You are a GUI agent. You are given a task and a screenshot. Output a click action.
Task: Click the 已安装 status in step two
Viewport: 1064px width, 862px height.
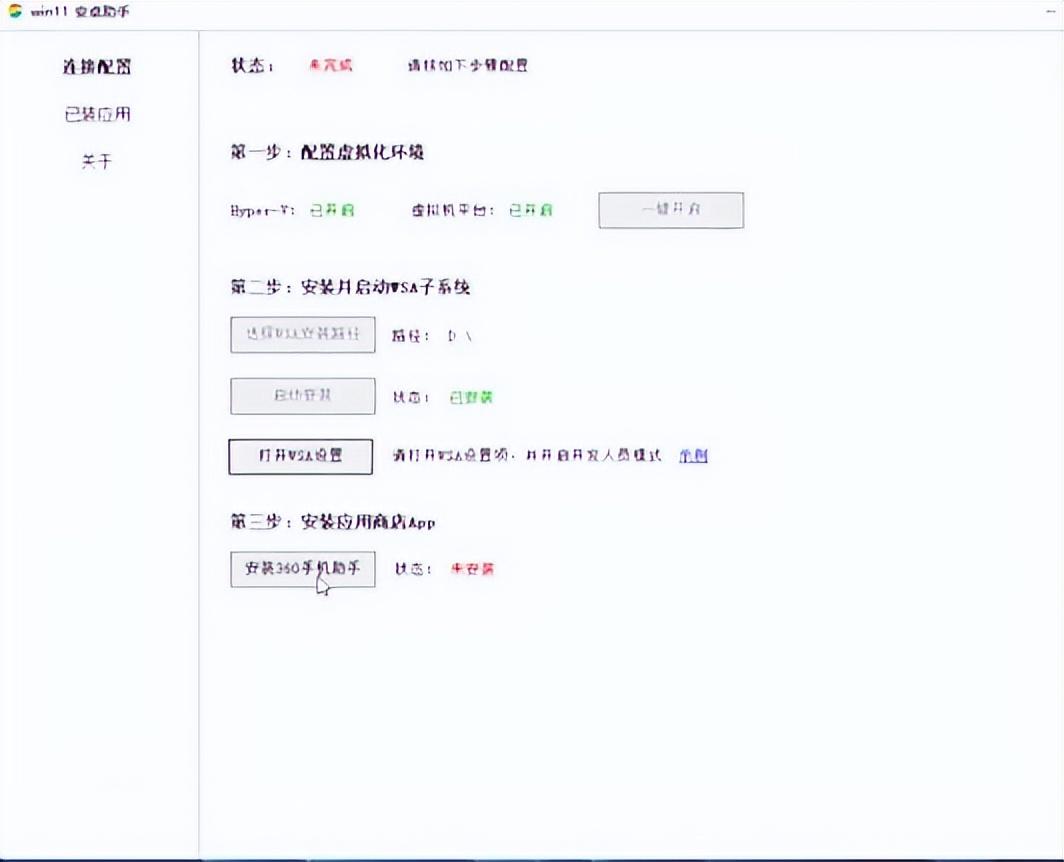473,397
